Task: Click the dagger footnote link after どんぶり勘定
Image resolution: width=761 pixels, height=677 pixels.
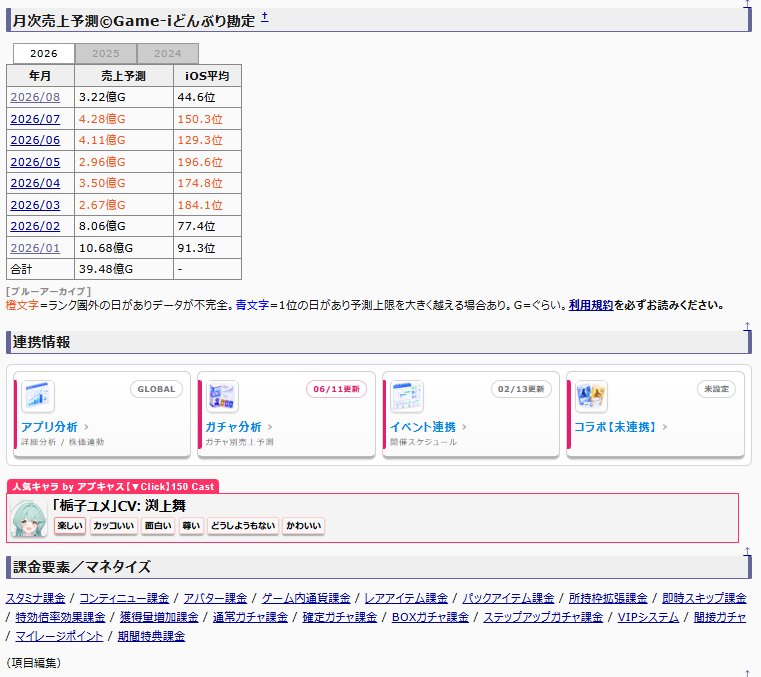Action: click(265, 18)
